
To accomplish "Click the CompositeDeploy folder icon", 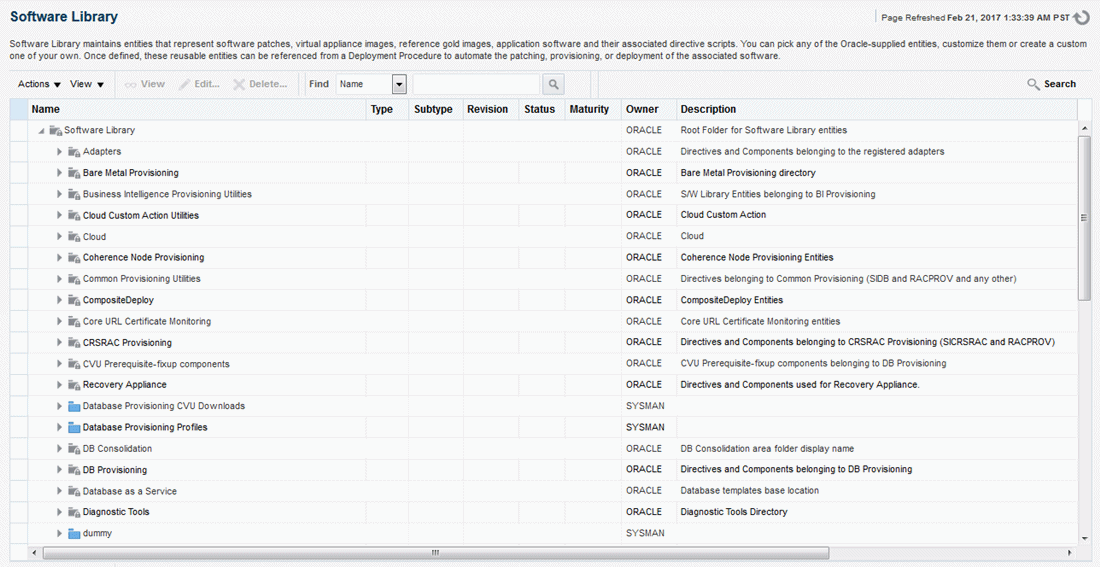I will click(x=74, y=300).
